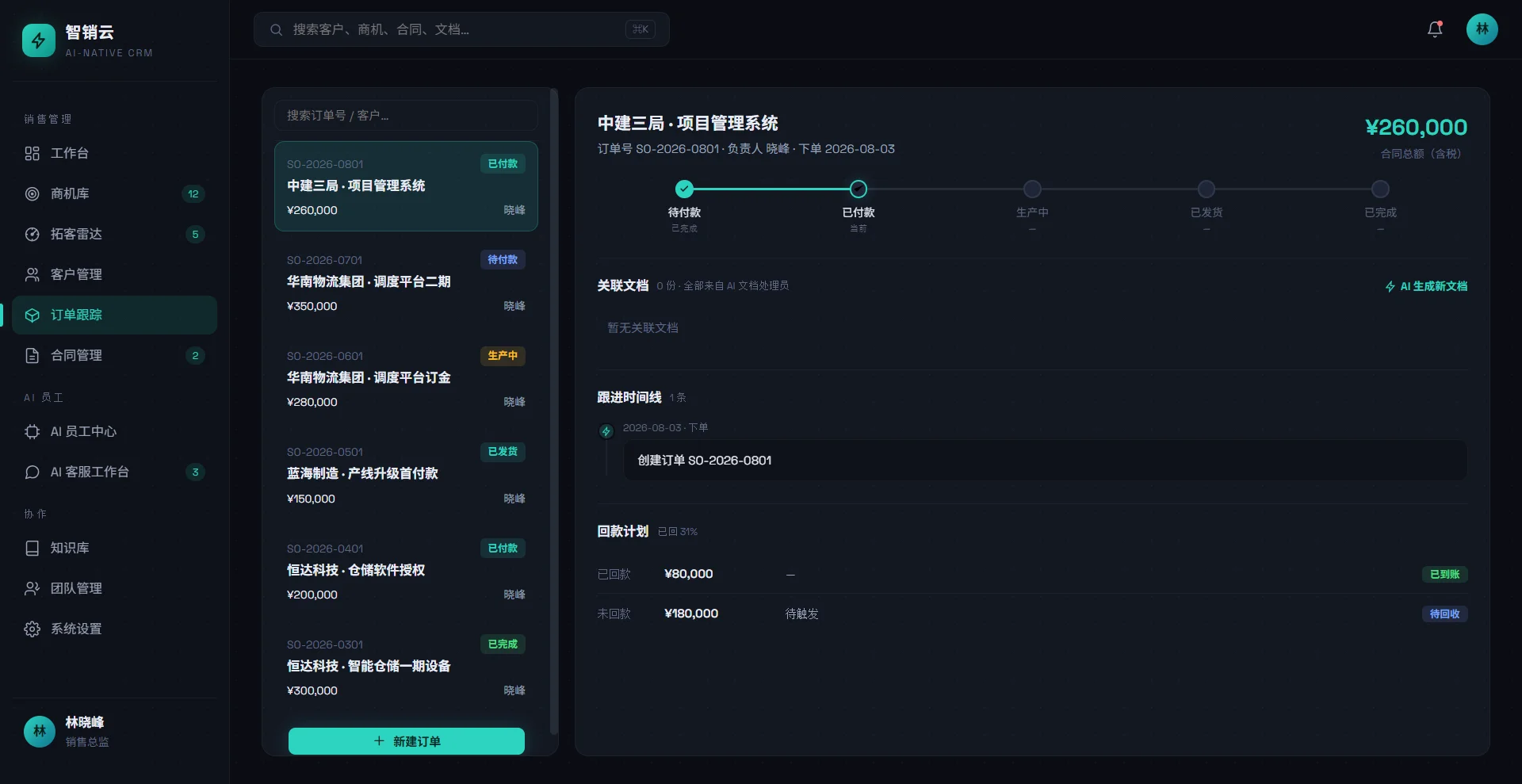The image size is (1522, 784).
Task: Click the 订单跟踪 box icon
Action: 32,315
